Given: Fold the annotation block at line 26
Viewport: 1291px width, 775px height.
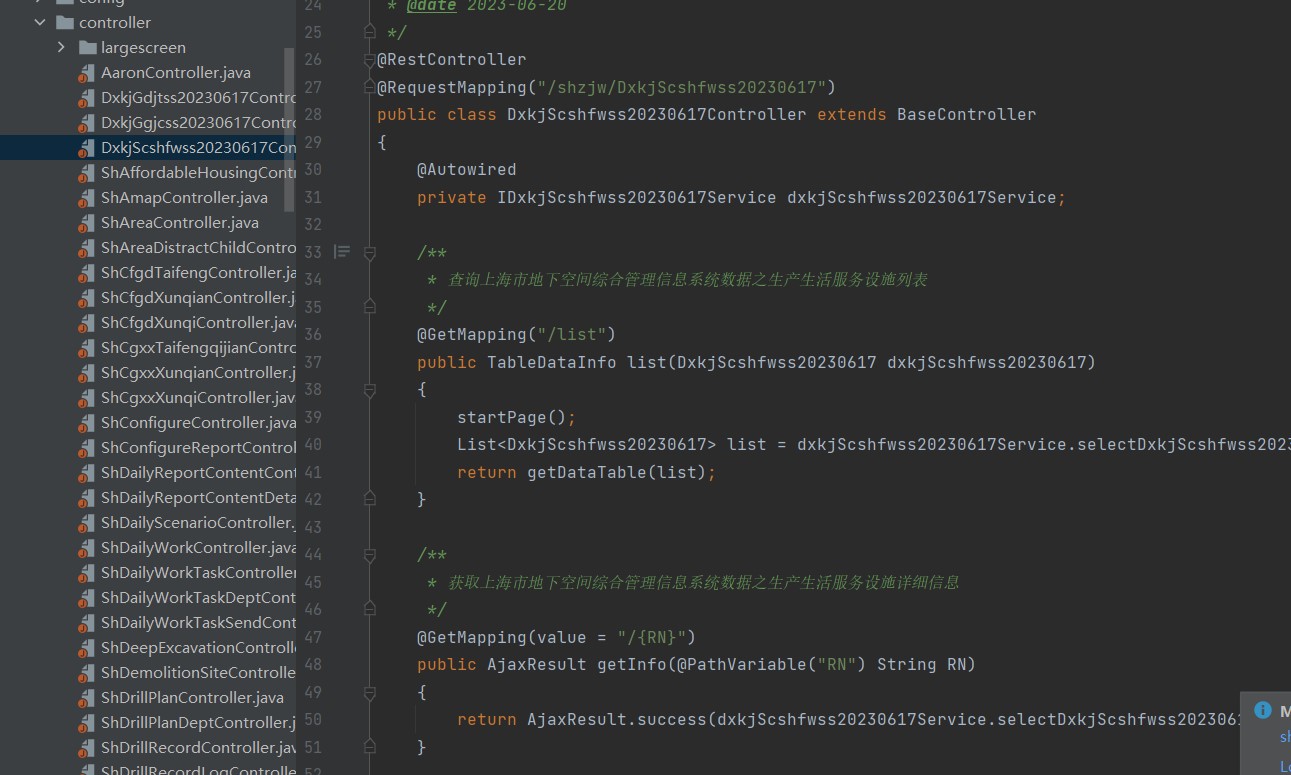Looking at the screenshot, I should pyautogui.click(x=369, y=60).
